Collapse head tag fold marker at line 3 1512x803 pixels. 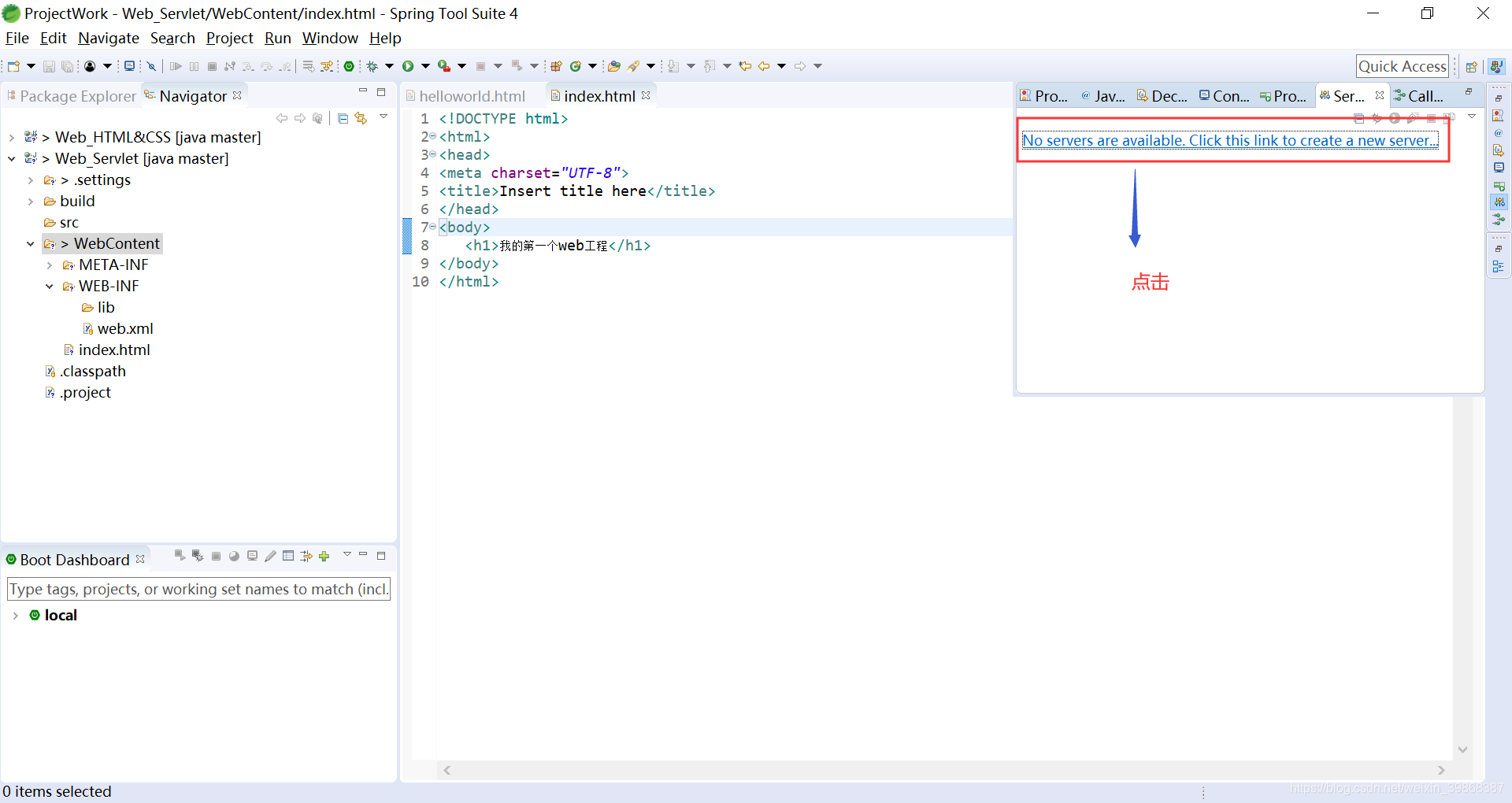[x=432, y=154]
